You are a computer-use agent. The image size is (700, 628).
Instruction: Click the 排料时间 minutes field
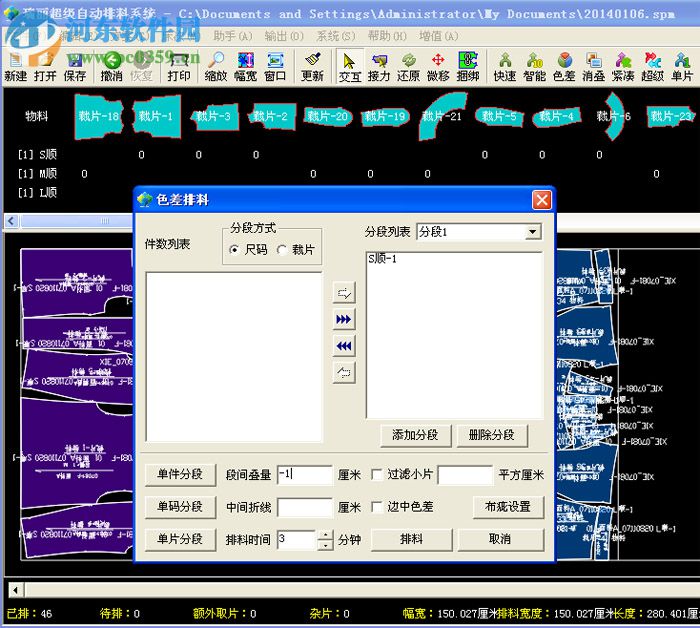pyautogui.click(x=297, y=540)
